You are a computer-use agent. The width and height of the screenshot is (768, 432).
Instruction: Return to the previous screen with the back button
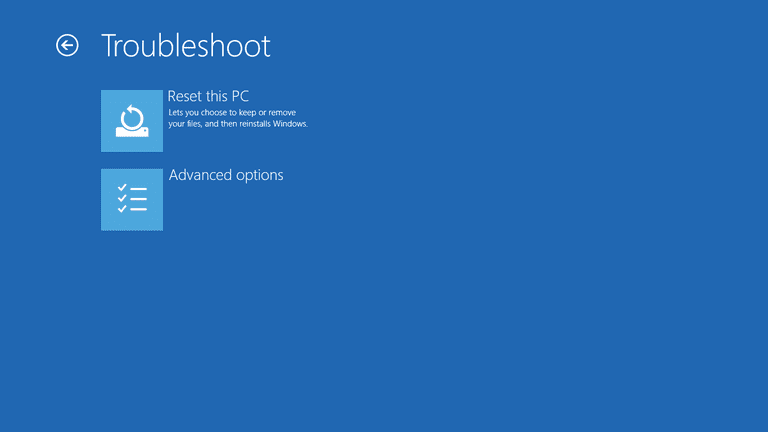click(67, 45)
